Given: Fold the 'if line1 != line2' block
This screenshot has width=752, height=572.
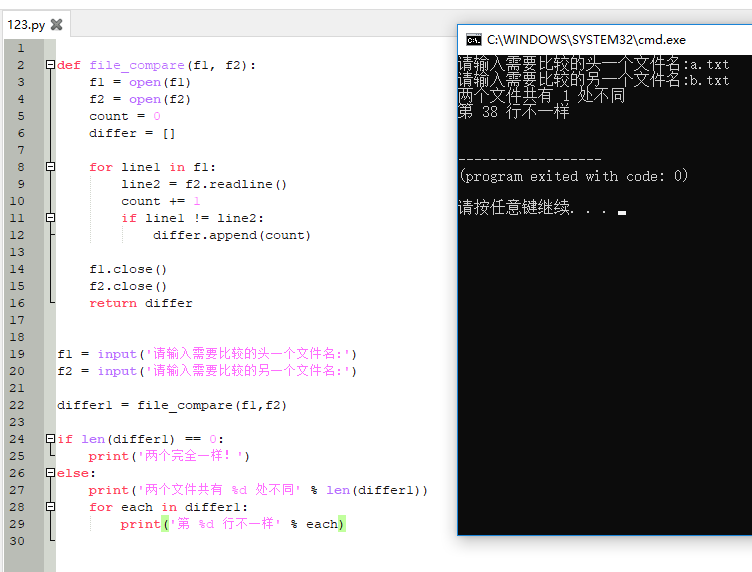Looking at the screenshot, I should (50, 218).
